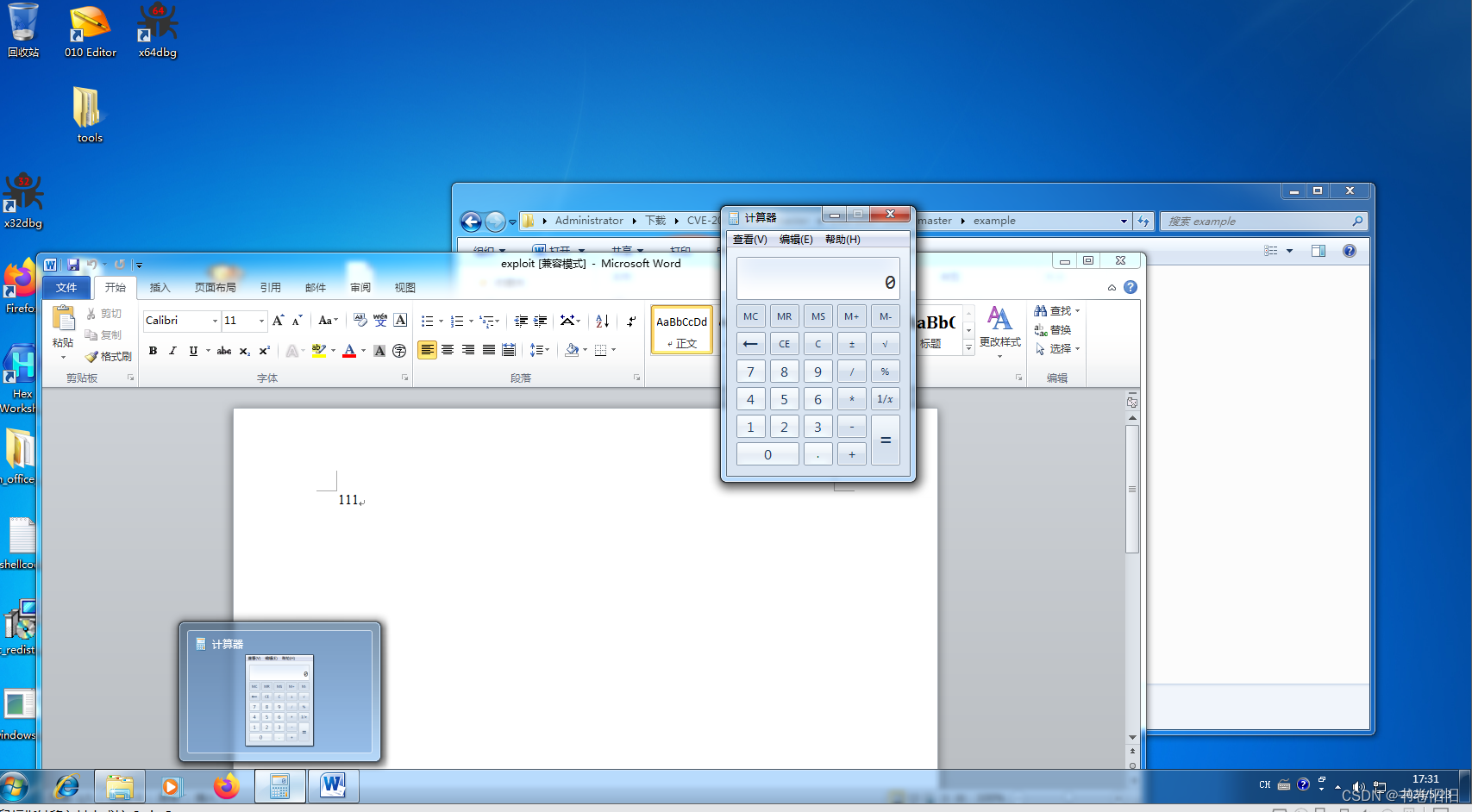Clear formatting with the eraser icon
Viewport: 1472px width, 812px height.
click(360, 321)
